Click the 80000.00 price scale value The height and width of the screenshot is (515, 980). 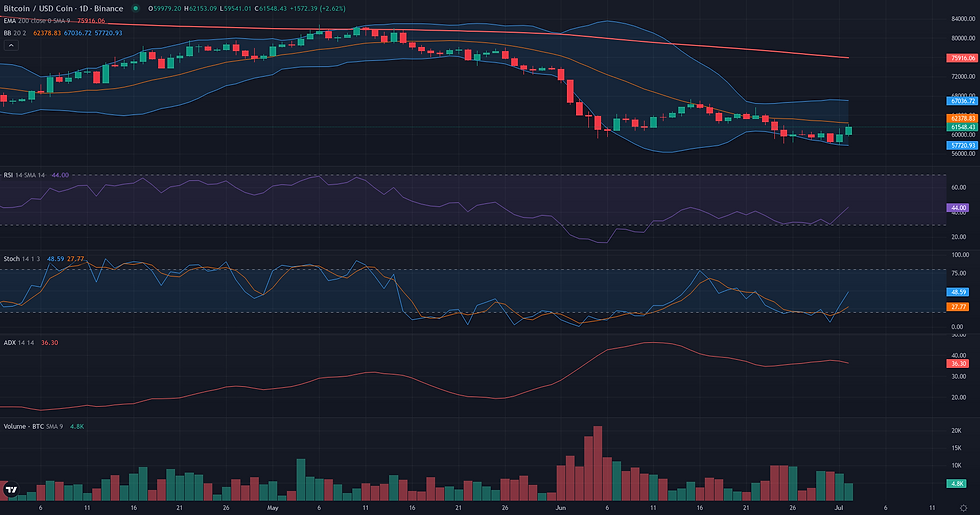click(963, 38)
